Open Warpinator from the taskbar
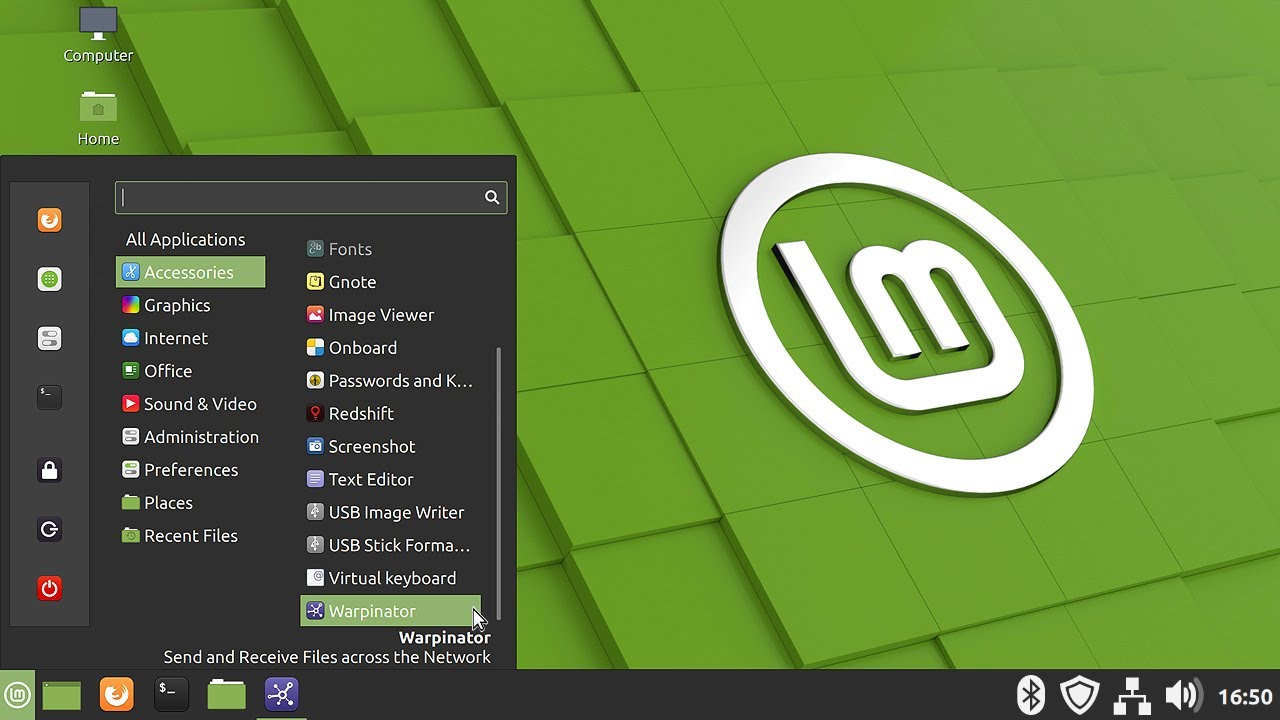1280x720 pixels. click(x=281, y=694)
